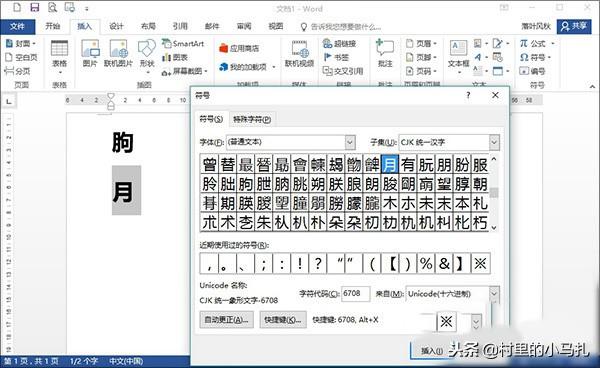Image resolution: width=600 pixels, height=368 pixels.
Task: Click the New document icon in quick access
Action: coord(17,7)
